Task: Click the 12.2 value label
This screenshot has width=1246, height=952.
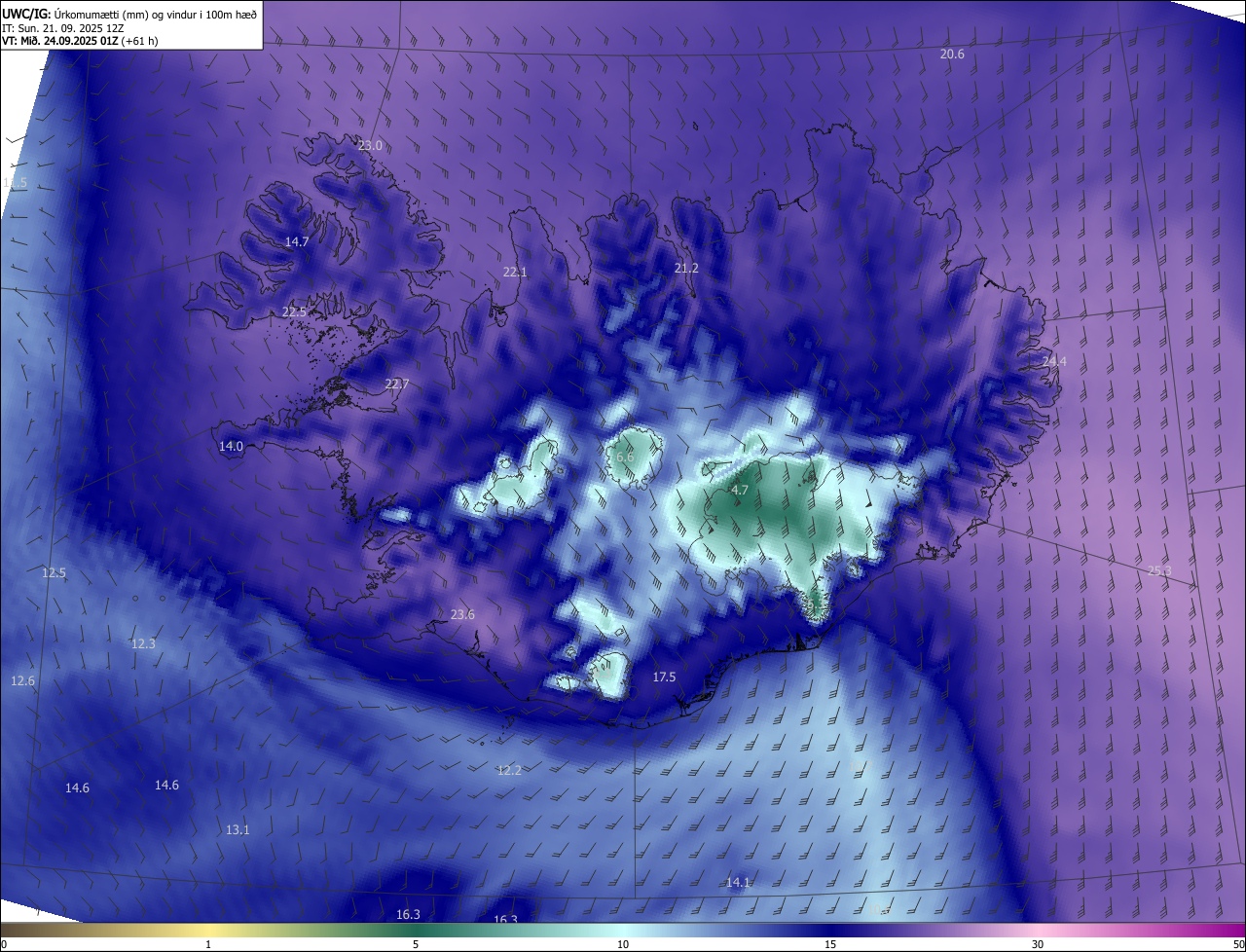Action: point(509,771)
